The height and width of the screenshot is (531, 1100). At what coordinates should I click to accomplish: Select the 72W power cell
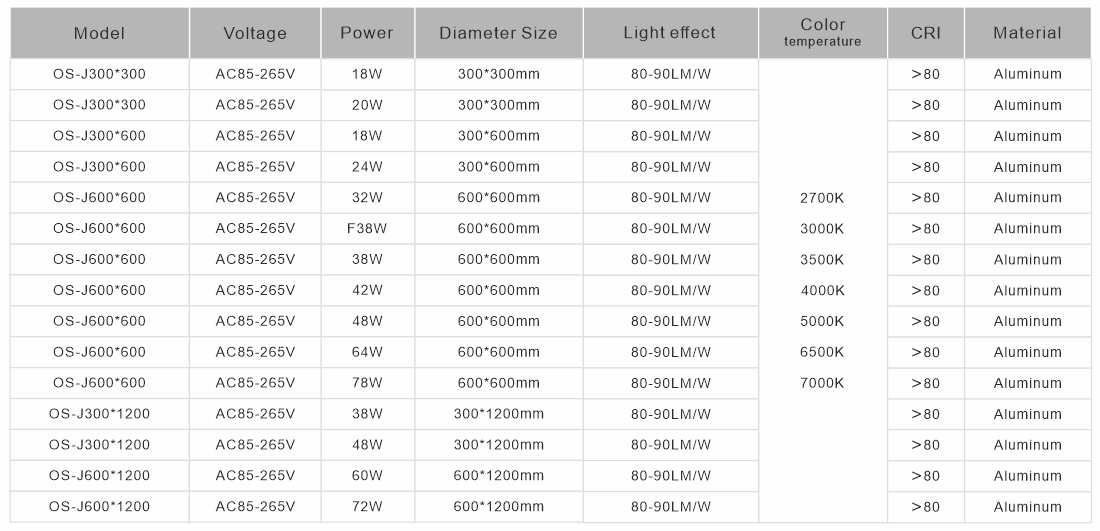tap(367, 507)
